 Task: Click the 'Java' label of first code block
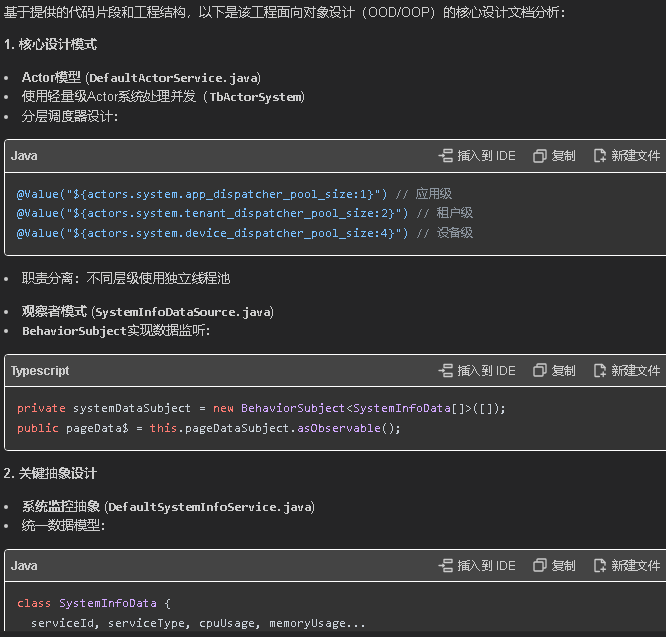[24, 156]
